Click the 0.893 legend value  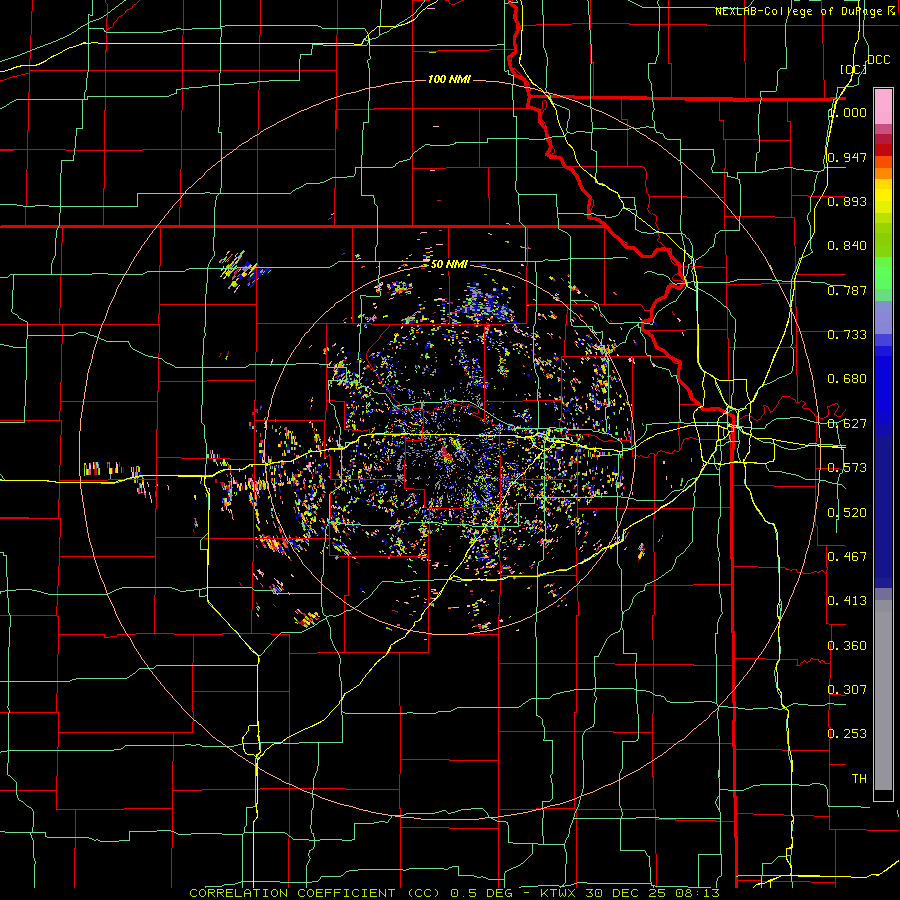[847, 201]
